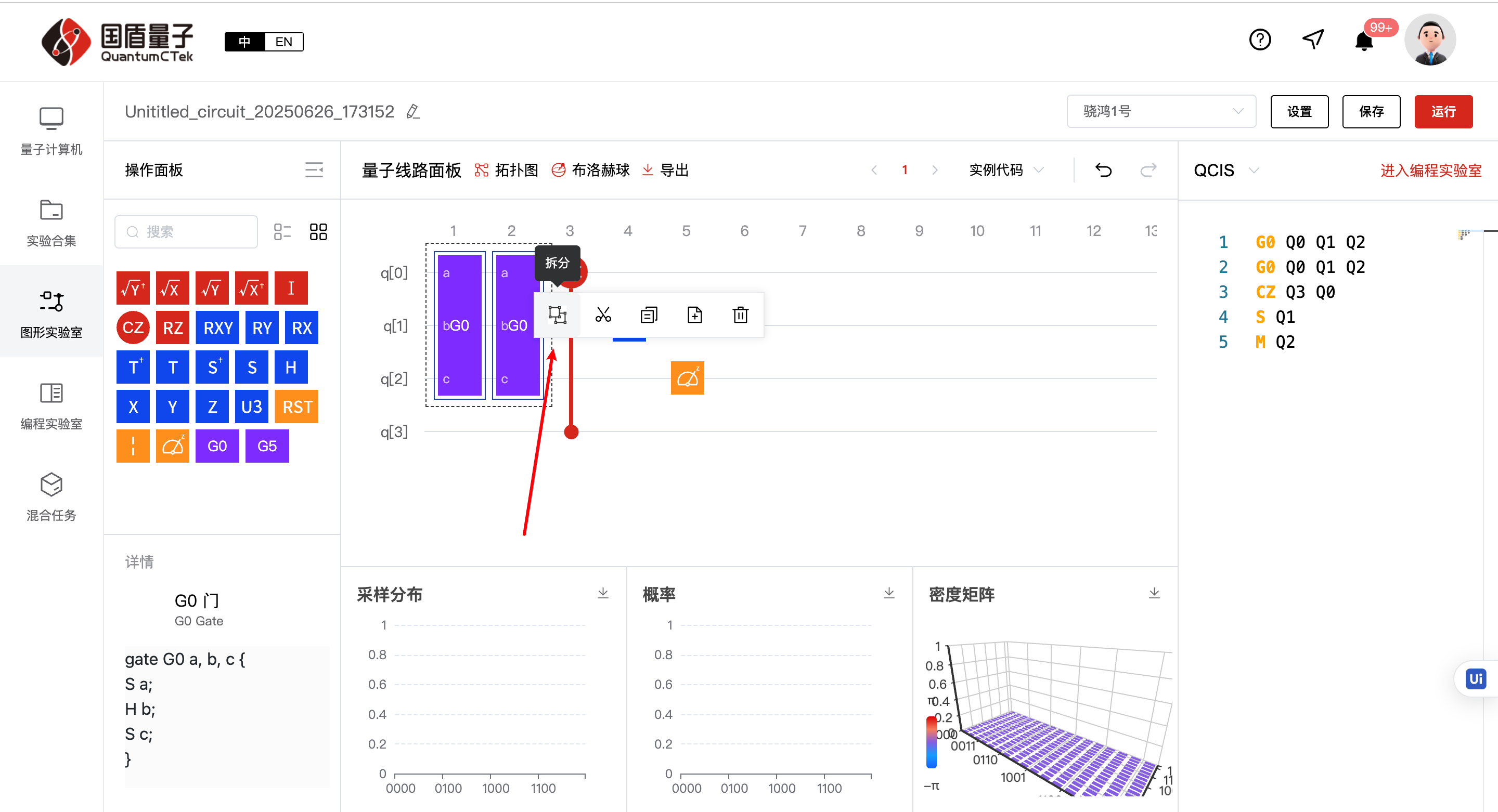Screen dimensions: 1498x812
Task: Switch language to EN
Action: coord(284,42)
